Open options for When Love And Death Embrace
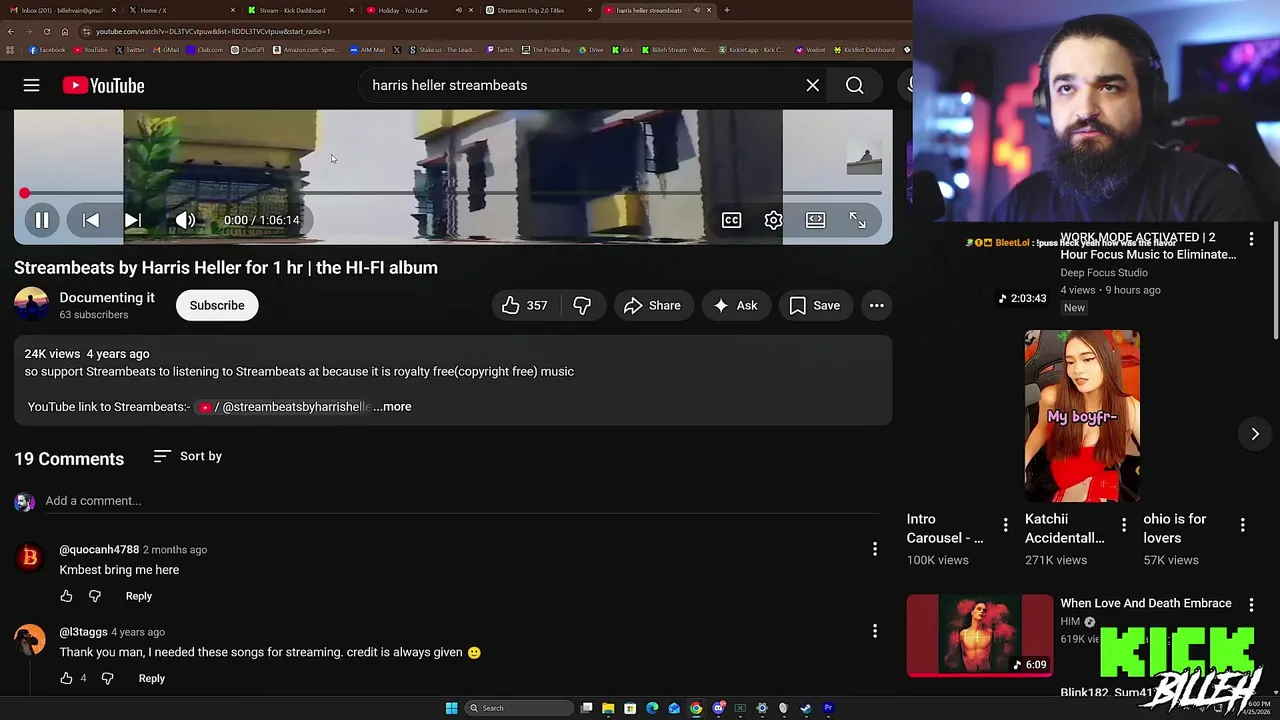The width and height of the screenshot is (1280, 720). (1251, 604)
